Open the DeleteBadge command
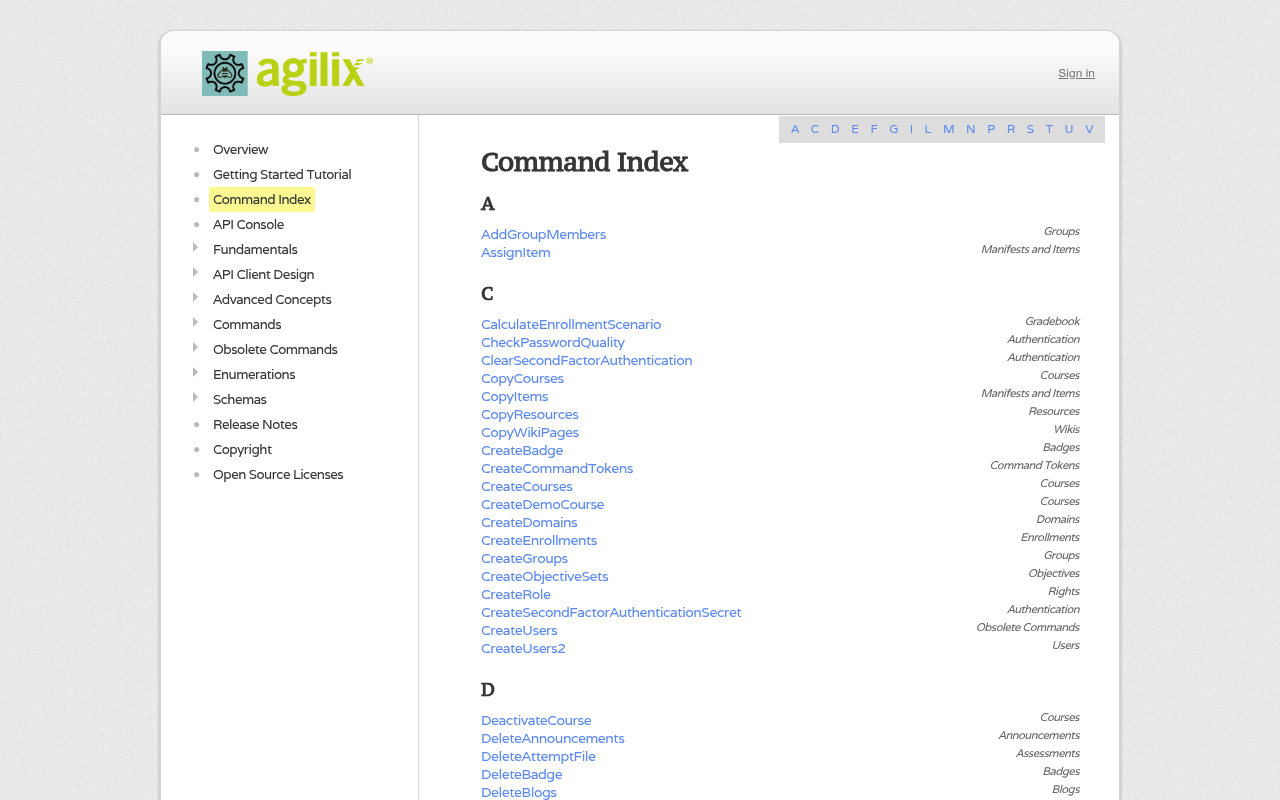The width and height of the screenshot is (1280, 800). (521, 774)
